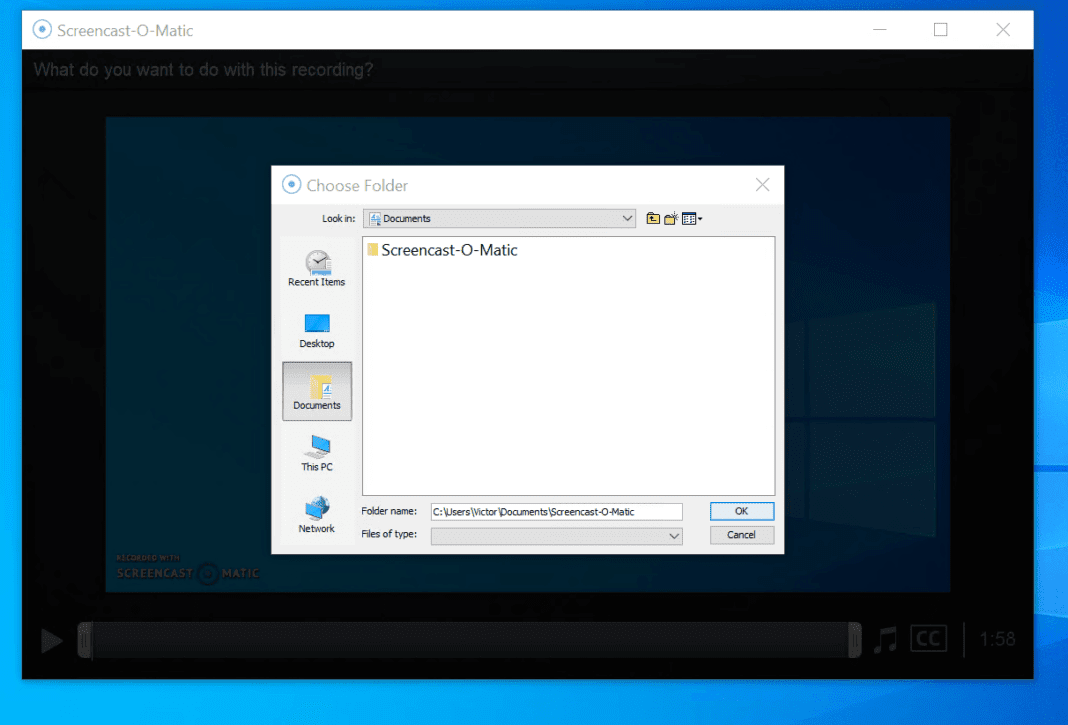1068x725 pixels.
Task: Click the 1:58 duration text
Action: [997, 639]
